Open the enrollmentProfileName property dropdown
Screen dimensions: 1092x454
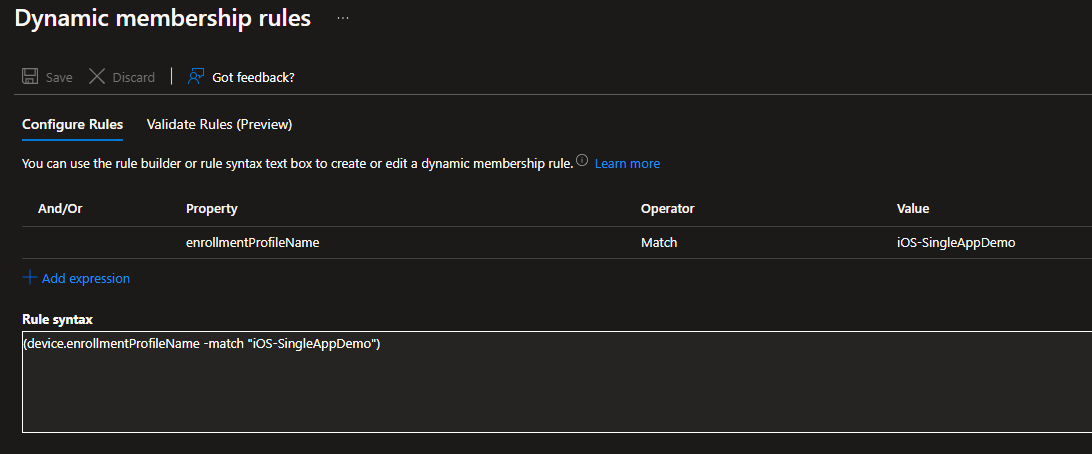252,243
